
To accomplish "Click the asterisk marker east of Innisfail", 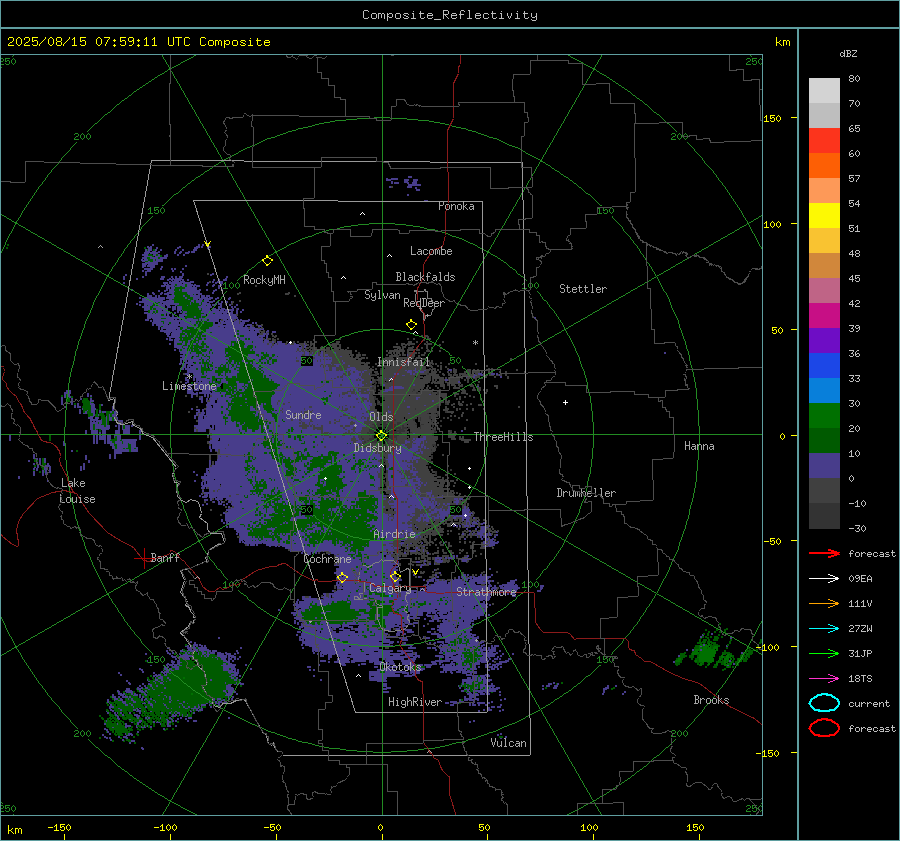I will 475,343.
